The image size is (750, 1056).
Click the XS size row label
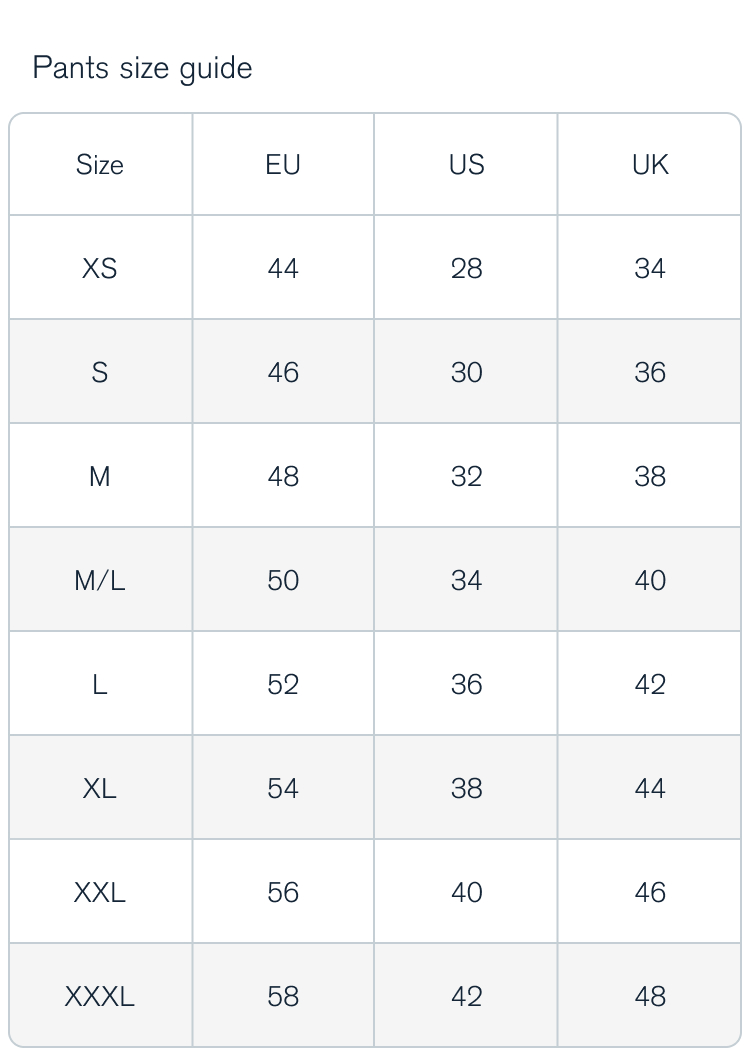click(x=100, y=268)
